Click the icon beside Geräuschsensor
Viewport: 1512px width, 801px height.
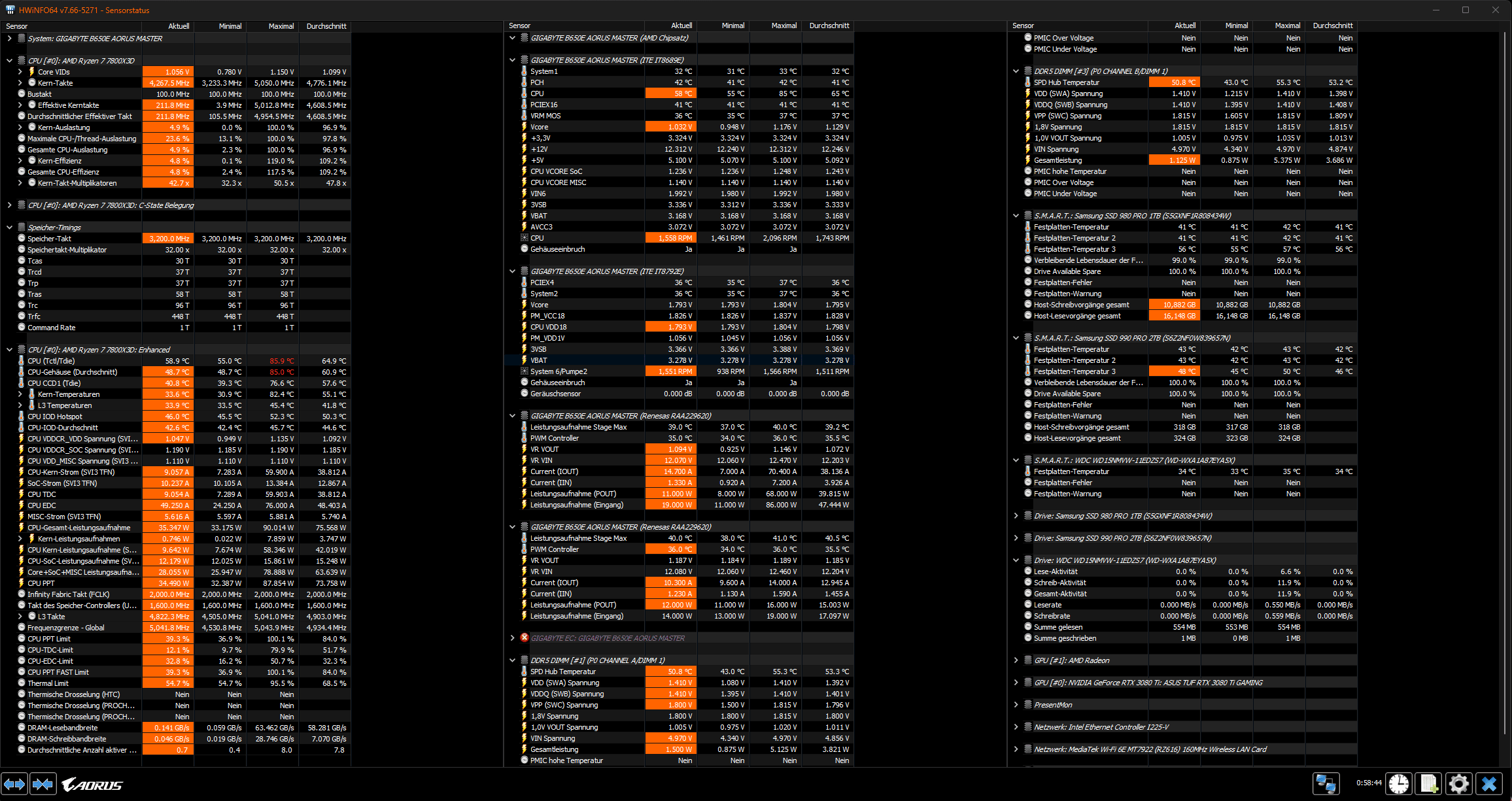[x=524, y=394]
